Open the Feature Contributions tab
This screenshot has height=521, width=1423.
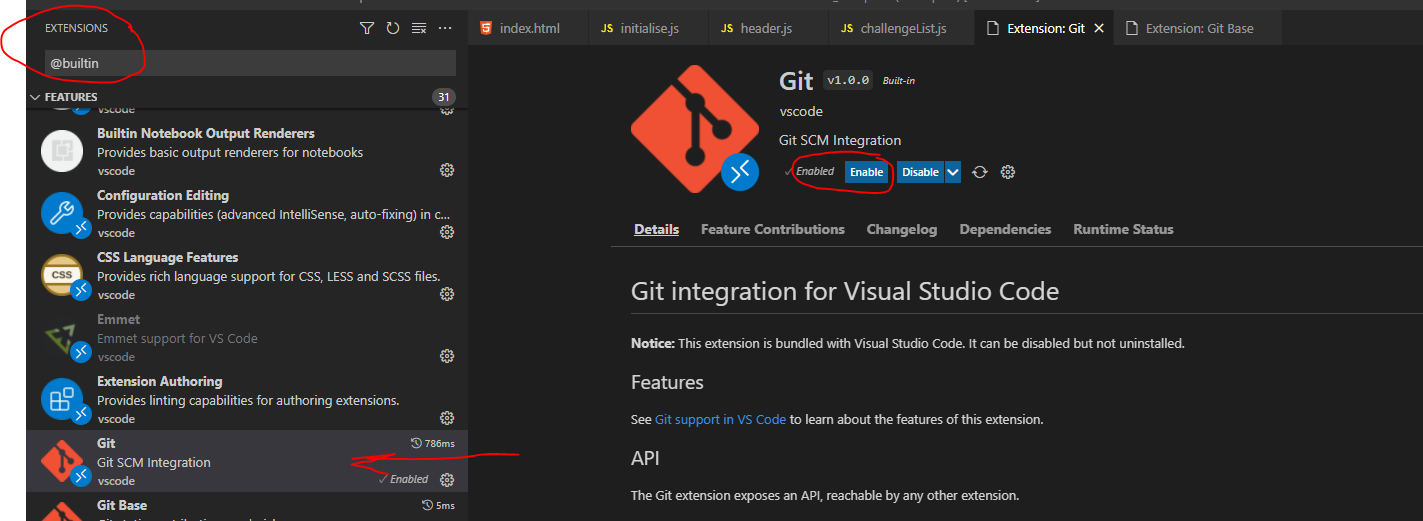coord(772,229)
